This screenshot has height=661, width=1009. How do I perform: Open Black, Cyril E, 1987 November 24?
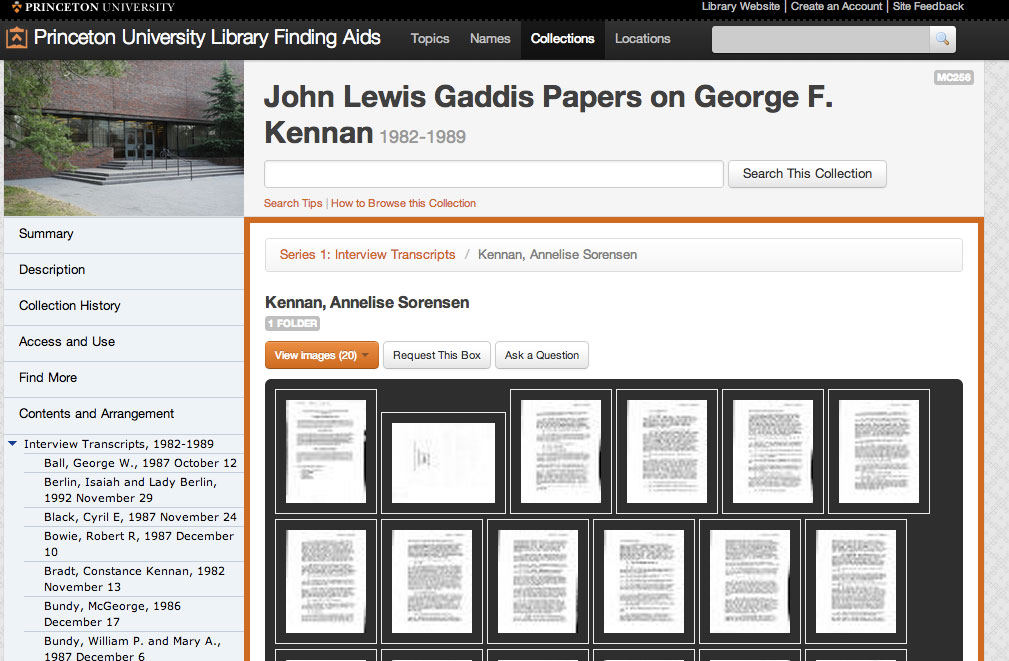pos(140,517)
